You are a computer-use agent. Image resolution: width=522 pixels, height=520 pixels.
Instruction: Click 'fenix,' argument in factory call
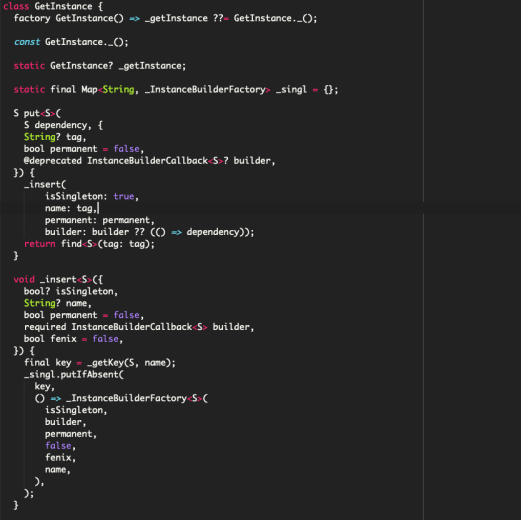click(x=60, y=458)
